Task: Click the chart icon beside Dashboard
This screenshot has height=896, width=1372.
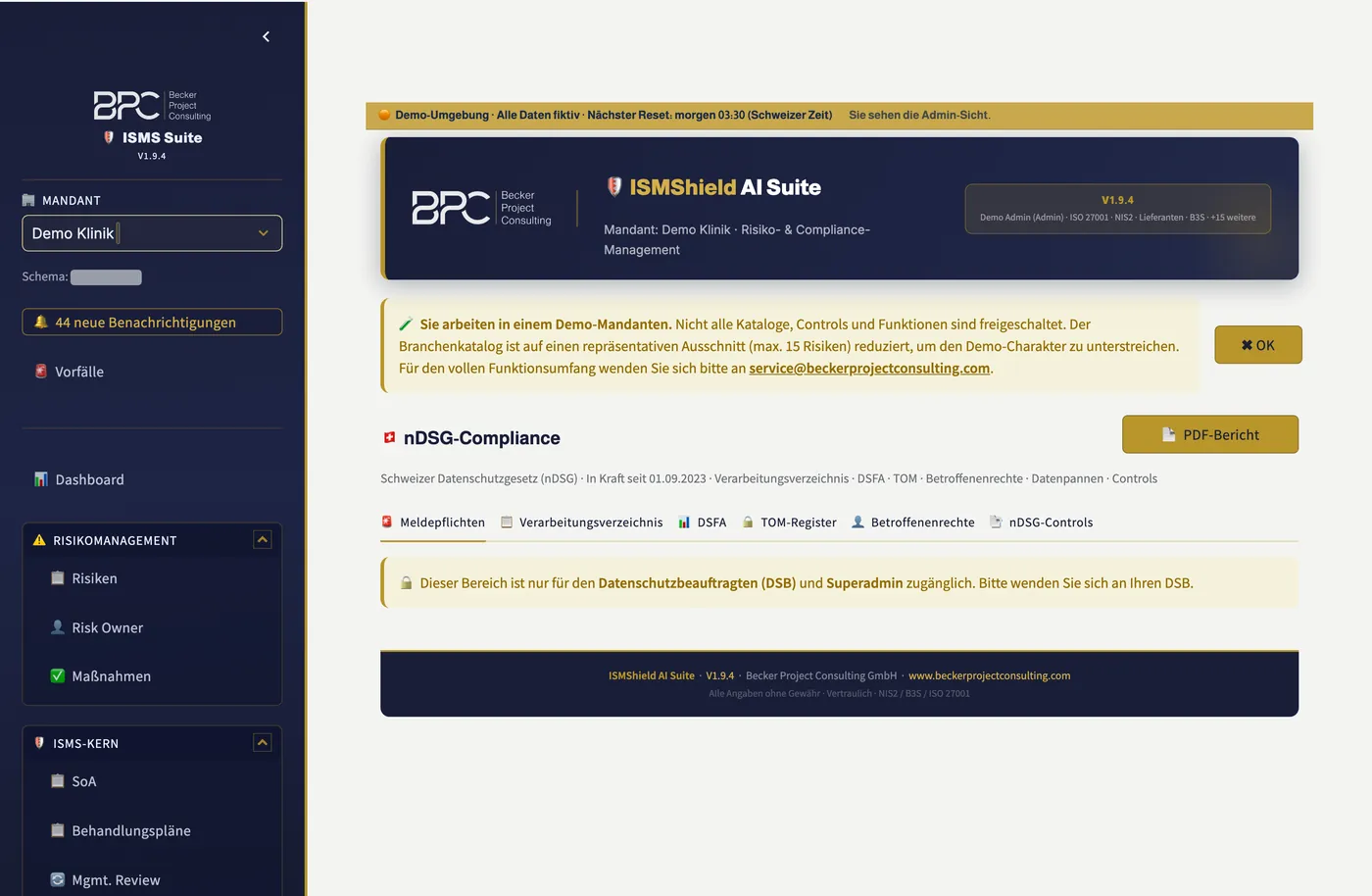Action: 41,479
